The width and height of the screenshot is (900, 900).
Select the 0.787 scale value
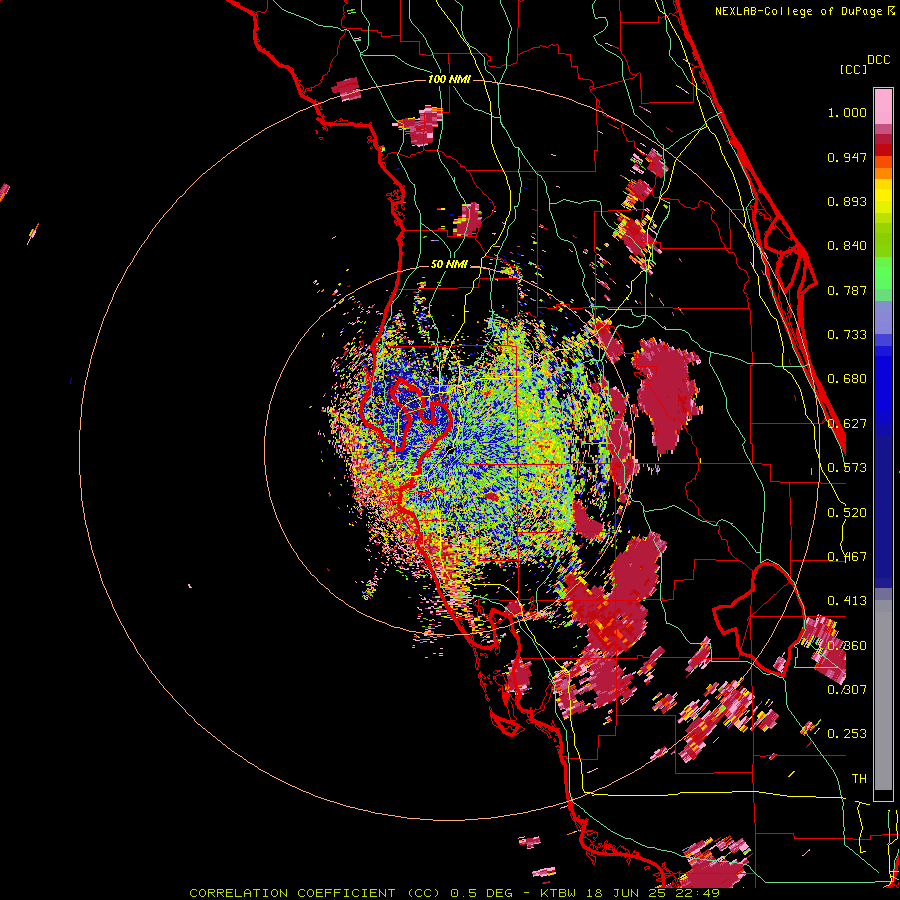[x=847, y=290]
